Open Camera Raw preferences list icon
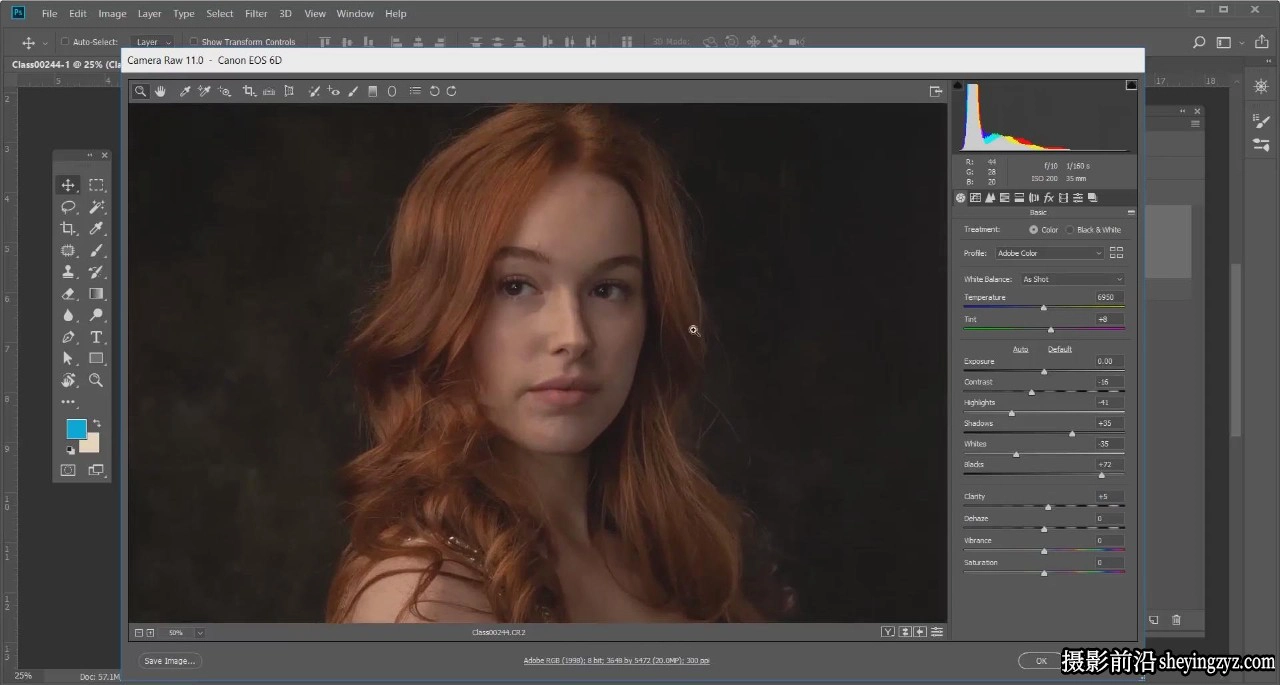 pos(415,91)
